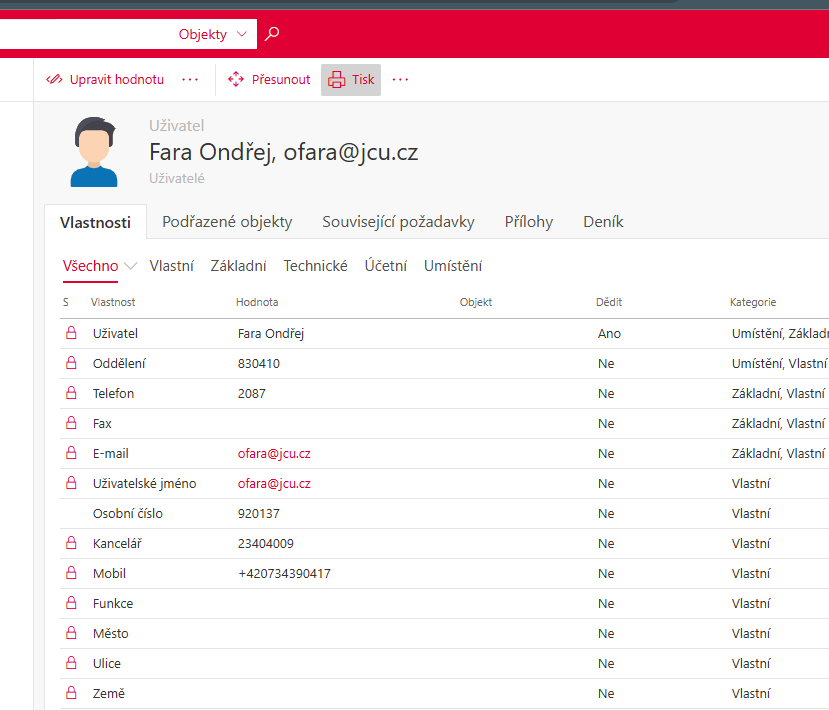
Task: Sort by the Vlastnost column header
Action: (x=113, y=302)
